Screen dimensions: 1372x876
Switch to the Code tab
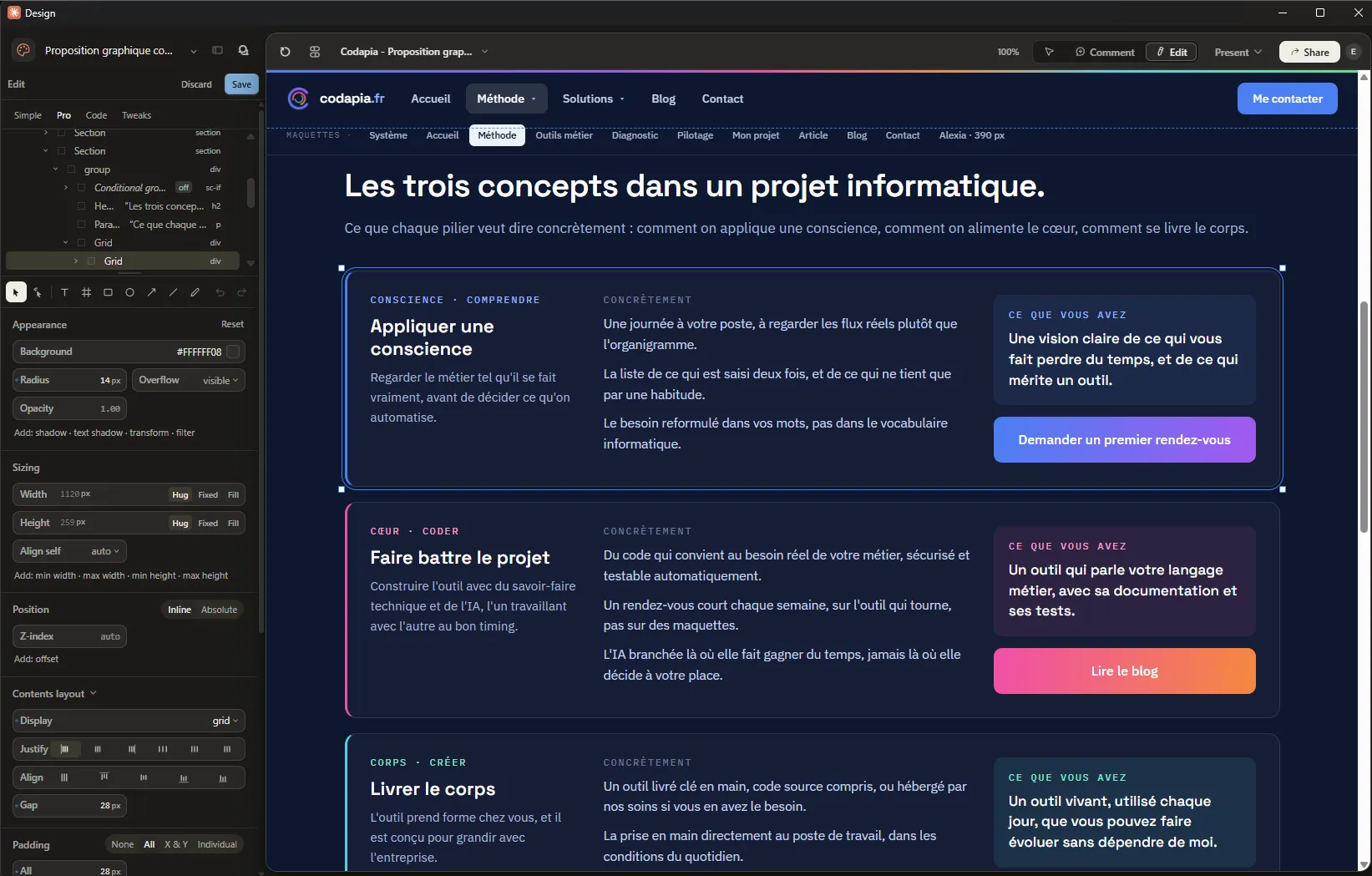[x=96, y=115]
